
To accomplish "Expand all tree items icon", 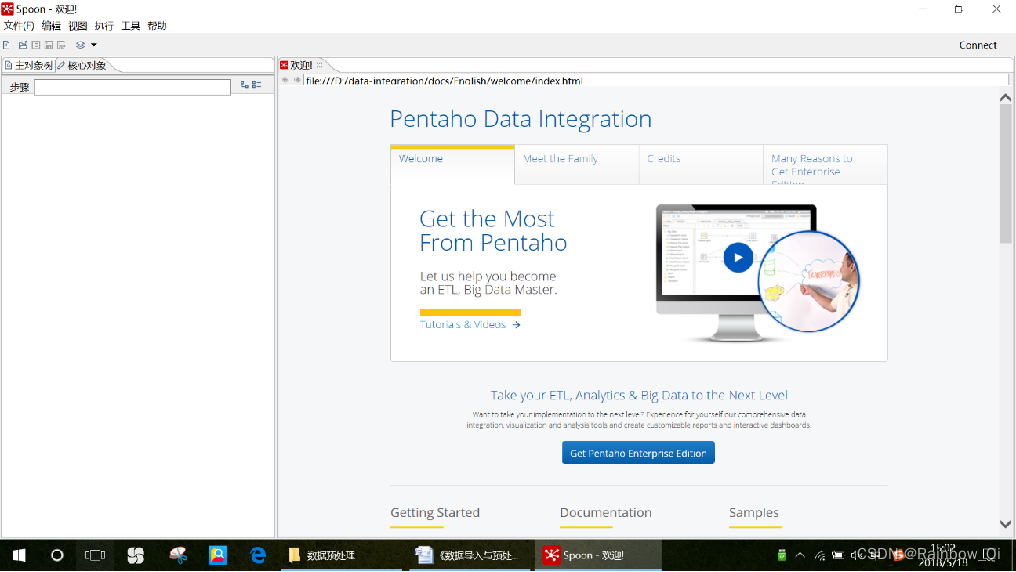I will point(244,85).
